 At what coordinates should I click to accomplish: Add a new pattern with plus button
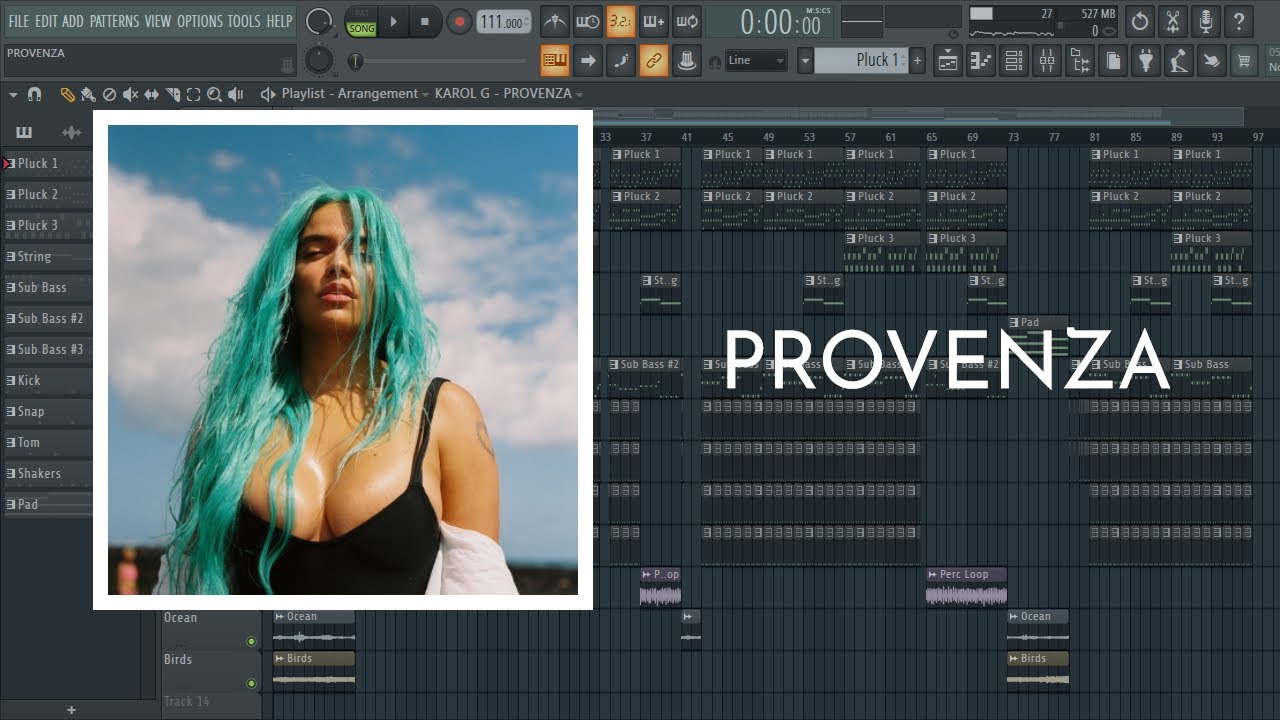pyautogui.click(x=917, y=60)
